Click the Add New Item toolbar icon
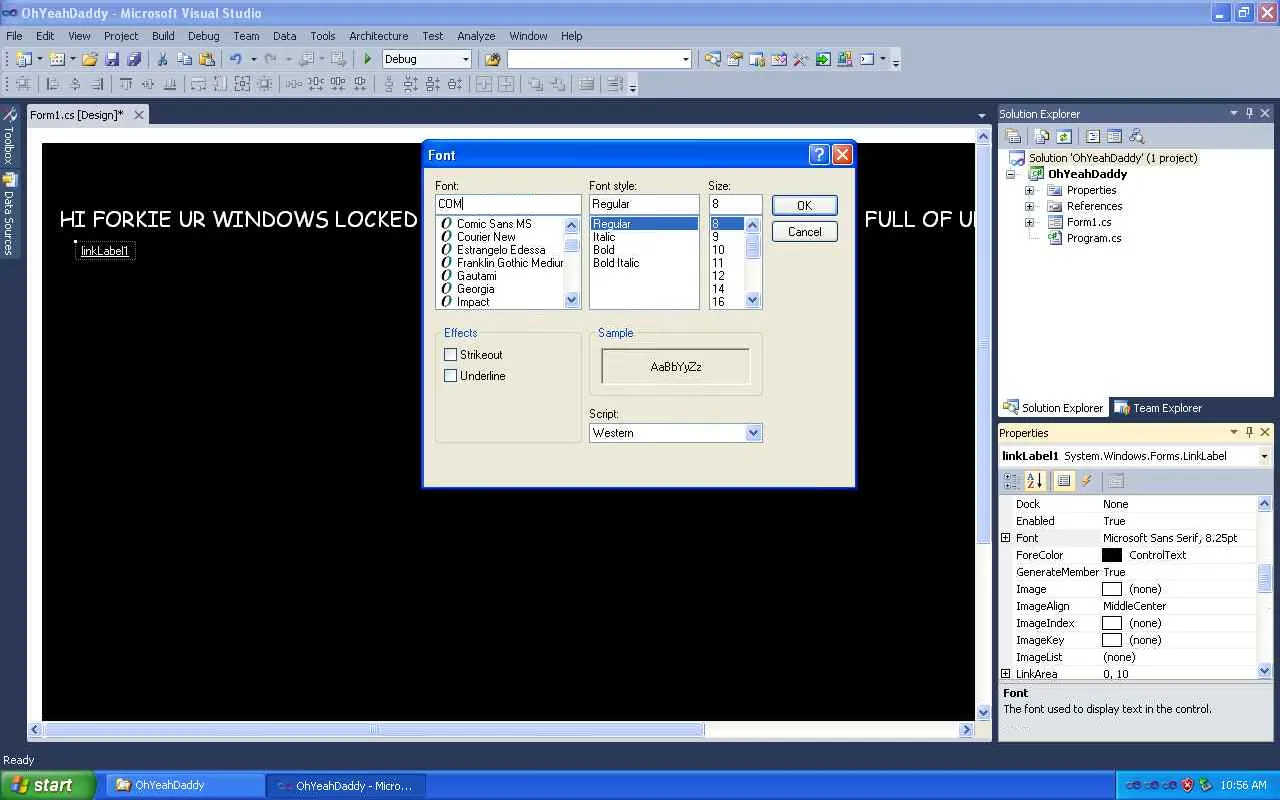 [x=57, y=60]
